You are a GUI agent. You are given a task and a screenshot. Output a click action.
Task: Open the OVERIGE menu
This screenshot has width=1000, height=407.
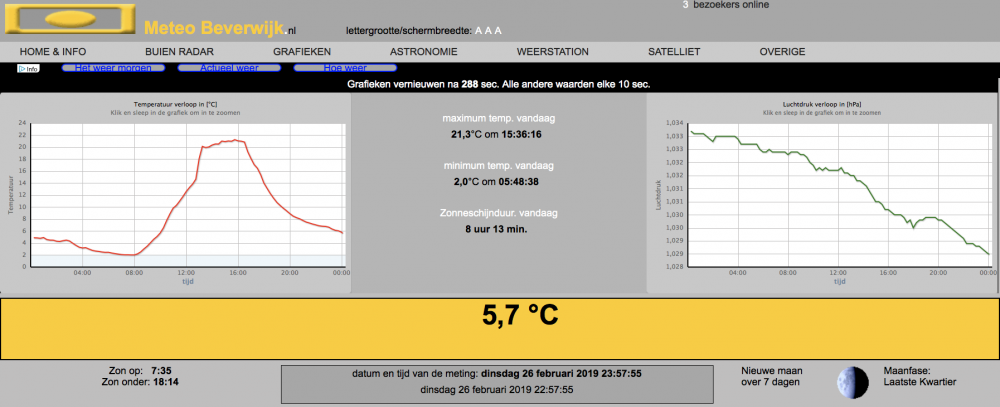click(x=782, y=52)
